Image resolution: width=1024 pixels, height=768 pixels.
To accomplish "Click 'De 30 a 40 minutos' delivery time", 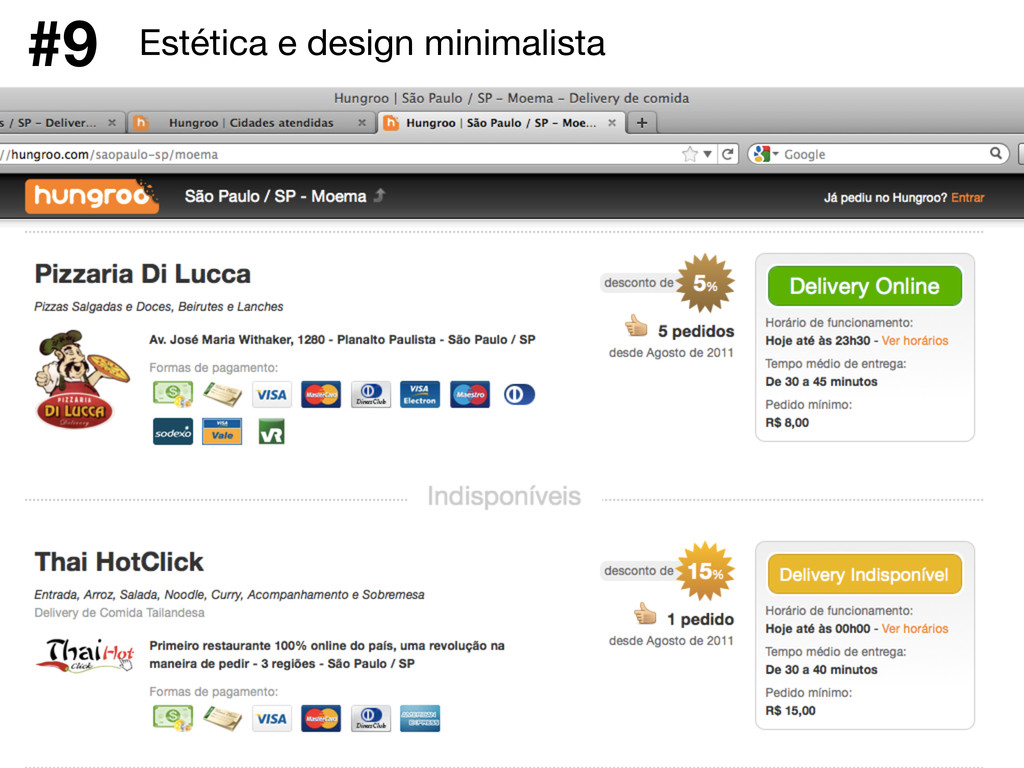I will click(x=822, y=669).
